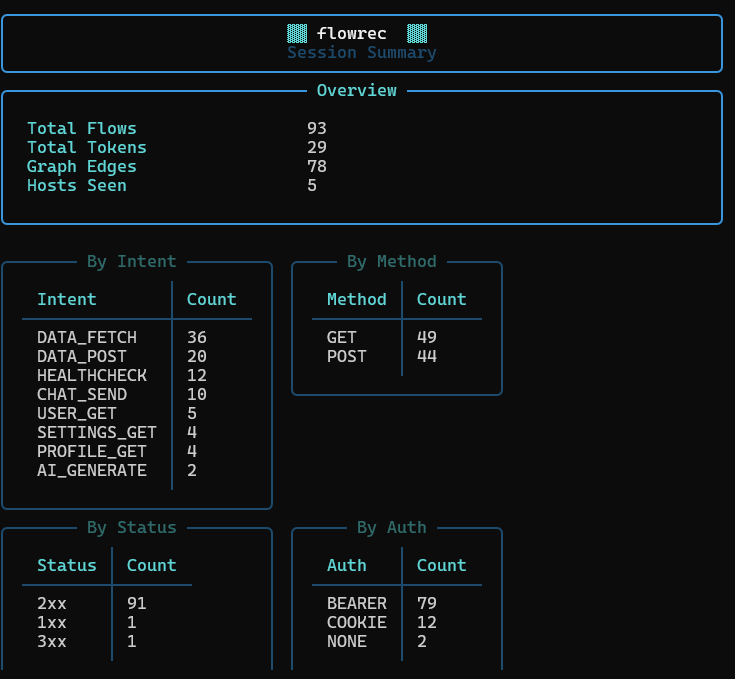Image resolution: width=735 pixels, height=679 pixels.
Task: Select the Graph Edges label
Action: (x=82, y=167)
